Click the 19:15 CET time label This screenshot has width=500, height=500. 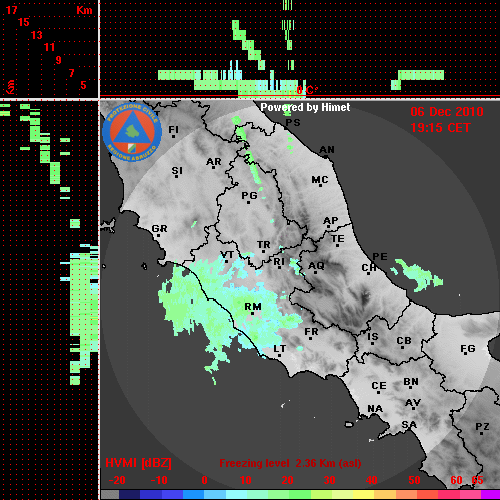pyautogui.click(x=440, y=128)
